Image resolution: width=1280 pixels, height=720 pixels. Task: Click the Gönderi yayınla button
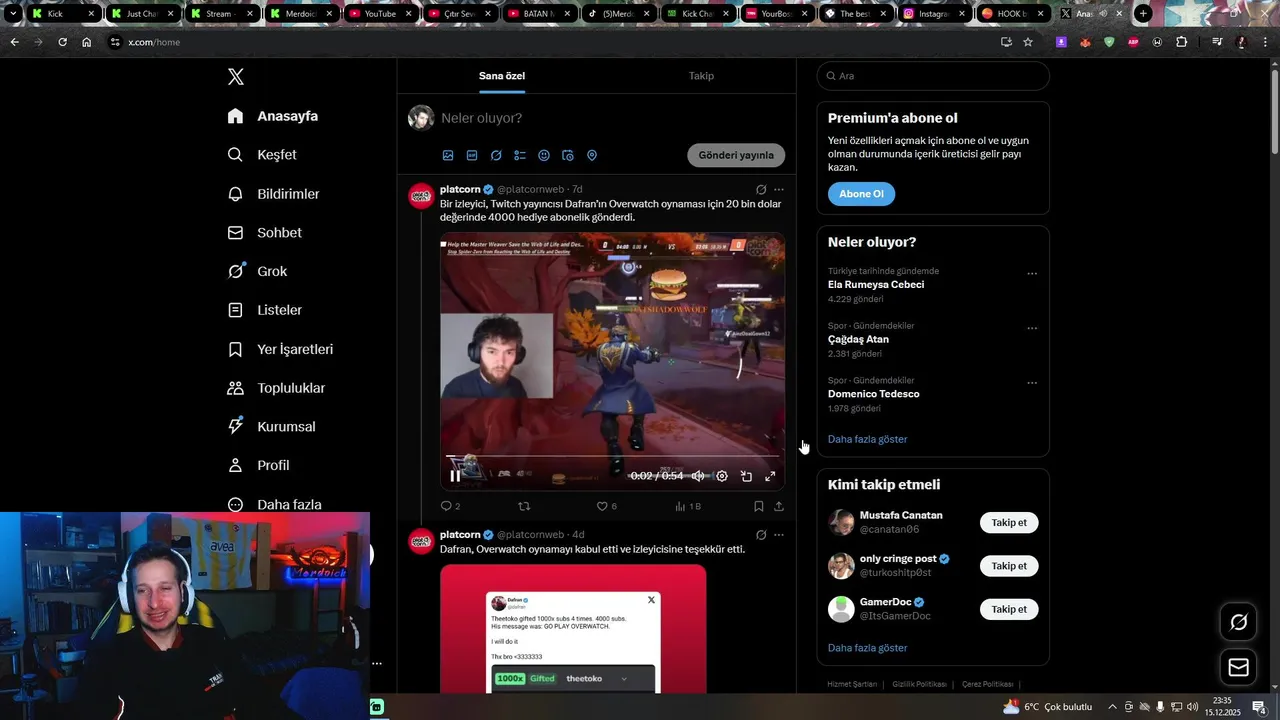736,155
